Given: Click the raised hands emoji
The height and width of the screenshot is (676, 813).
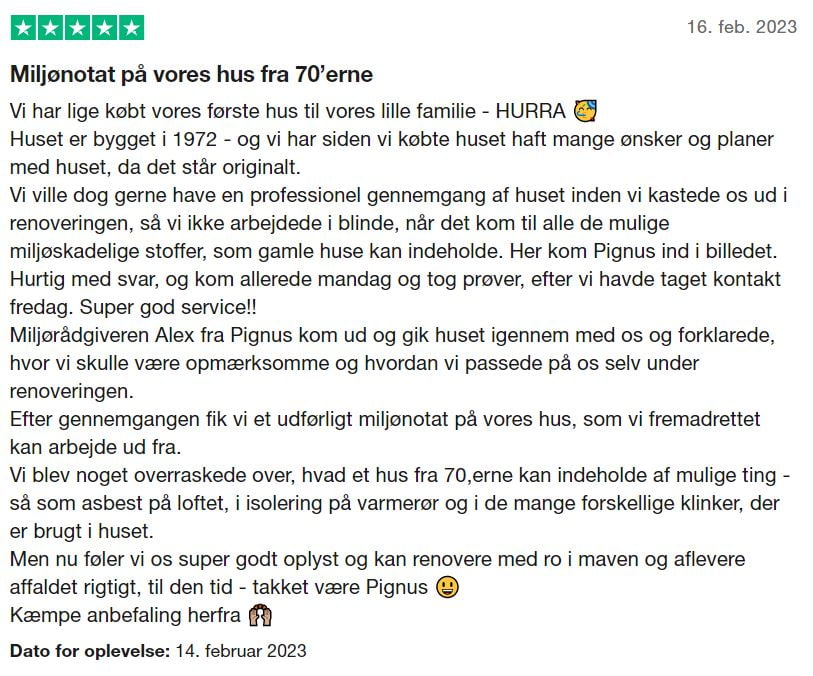Looking at the screenshot, I should (x=260, y=615).
